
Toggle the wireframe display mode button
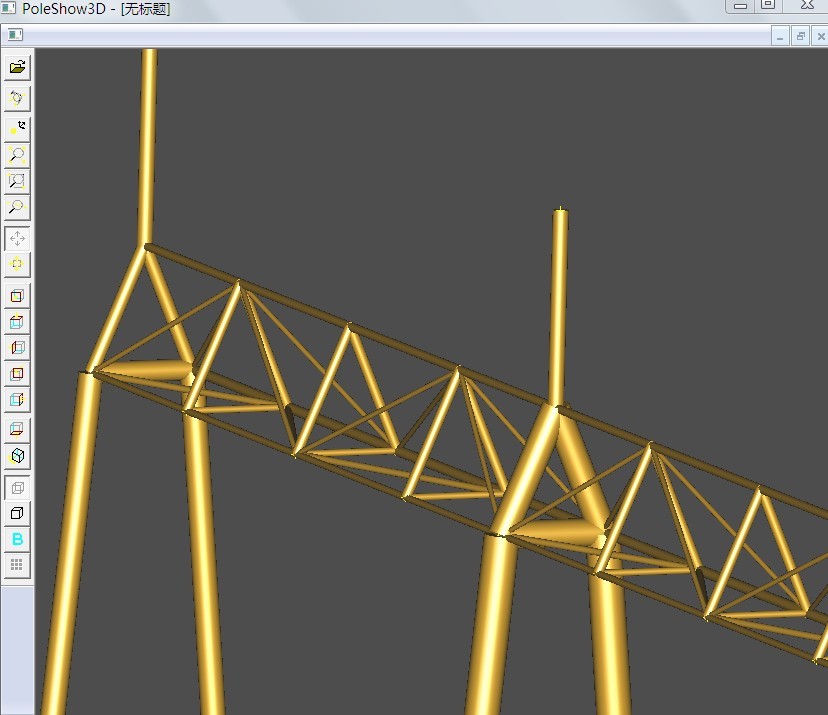tap(17, 488)
